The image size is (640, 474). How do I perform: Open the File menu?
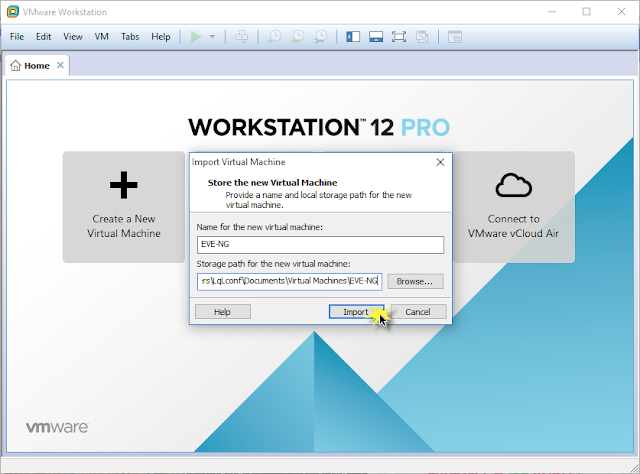17,37
